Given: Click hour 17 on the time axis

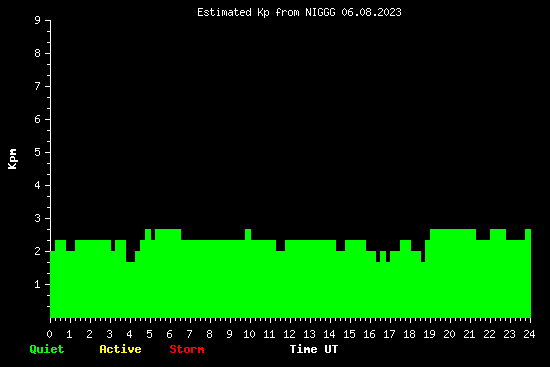Looking at the screenshot, I should 389,334.
